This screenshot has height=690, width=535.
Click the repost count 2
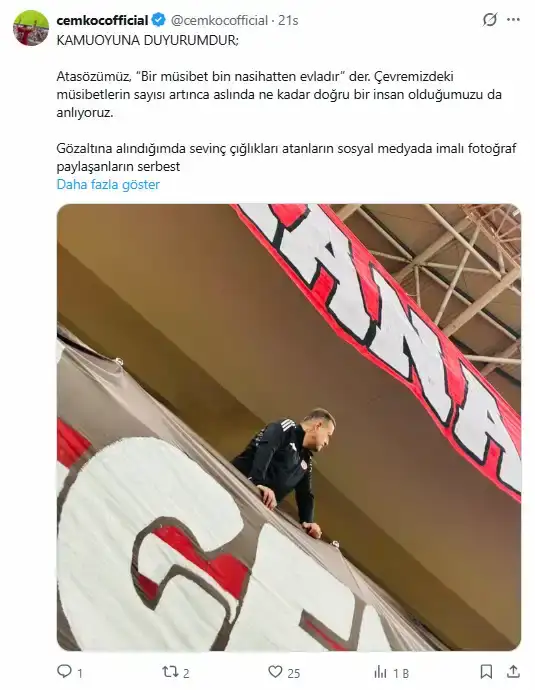pos(186,673)
